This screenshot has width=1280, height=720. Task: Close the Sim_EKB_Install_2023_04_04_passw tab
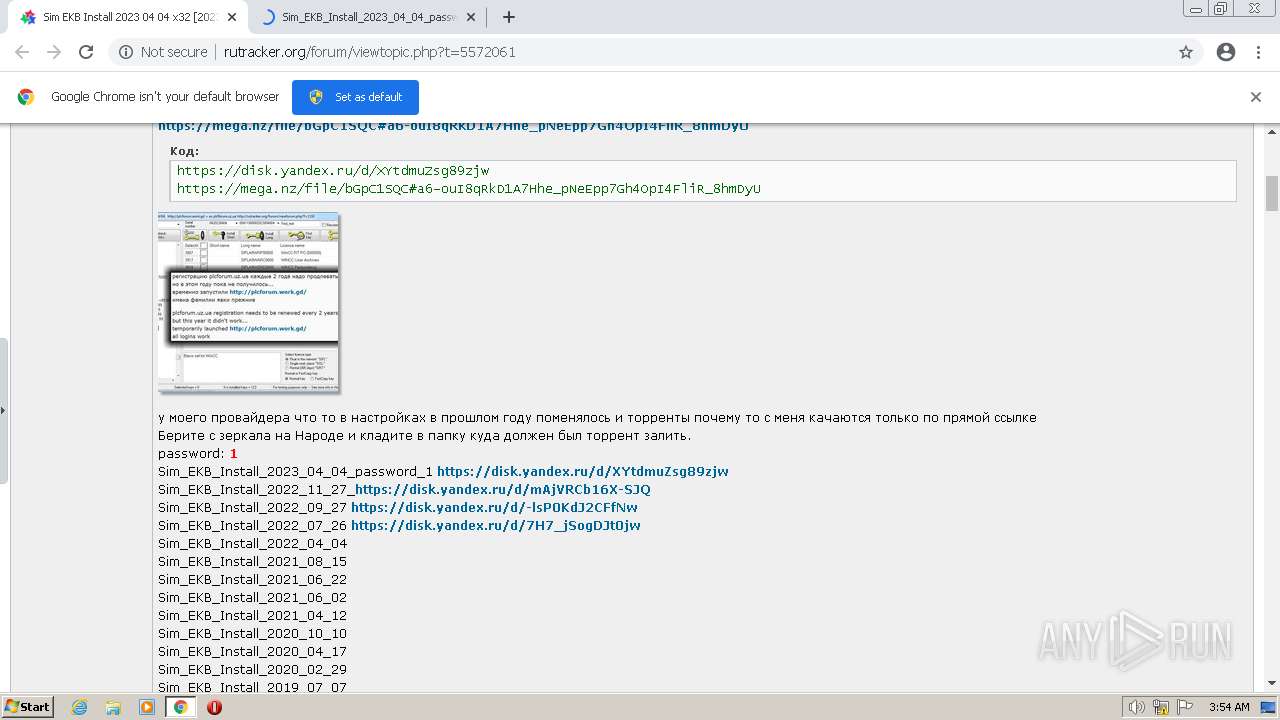click(470, 17)
